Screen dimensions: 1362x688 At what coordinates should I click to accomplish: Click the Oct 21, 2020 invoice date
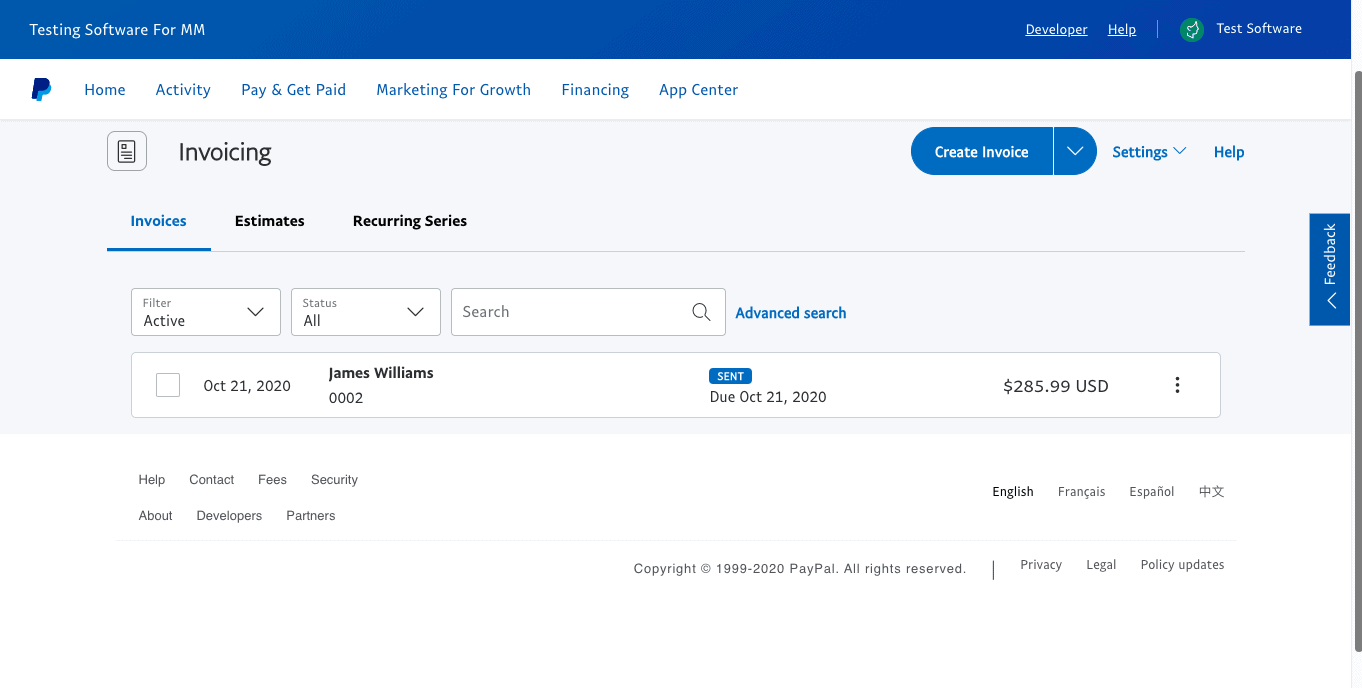247,386
